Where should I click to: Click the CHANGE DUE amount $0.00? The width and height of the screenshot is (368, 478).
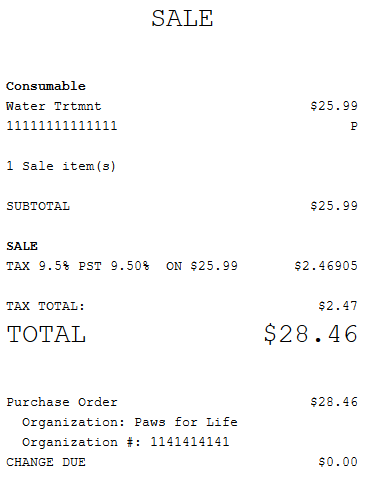(x=338, y=462)
